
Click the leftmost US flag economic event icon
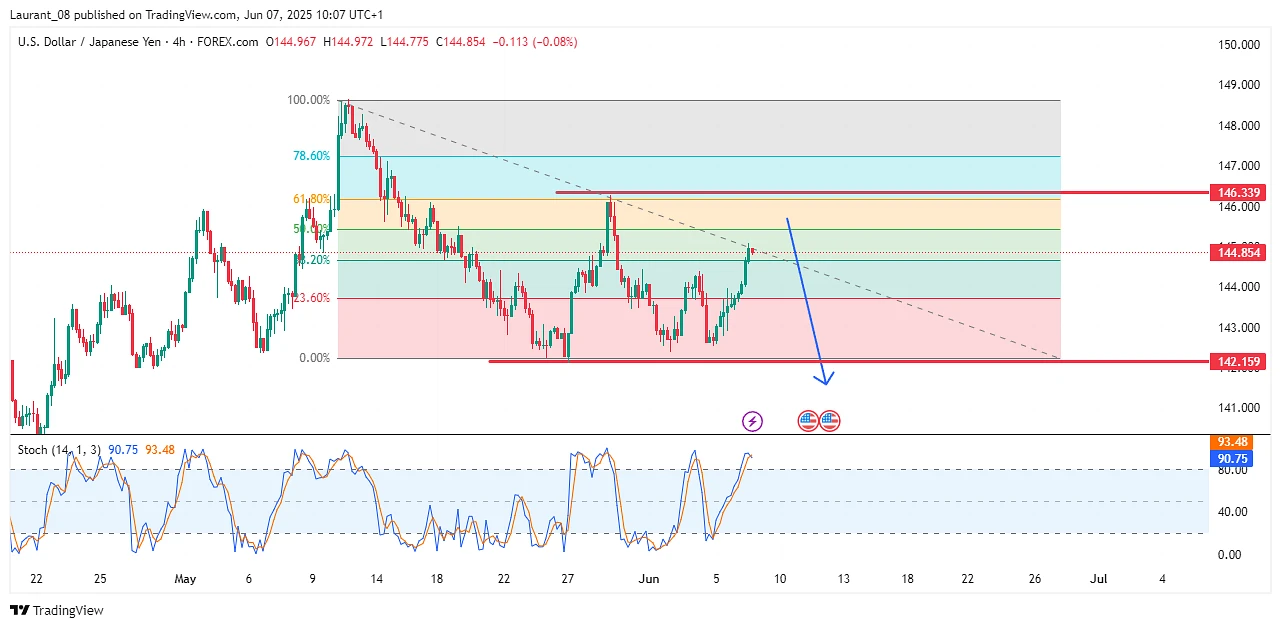808,421
